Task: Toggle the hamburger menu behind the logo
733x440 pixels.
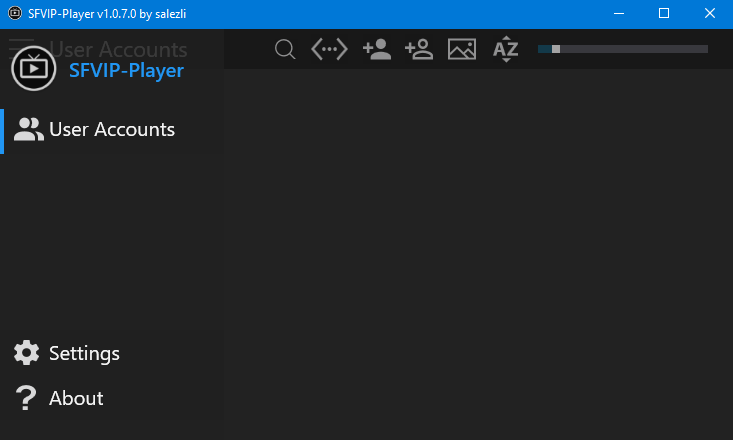Action: pos(21,47)
